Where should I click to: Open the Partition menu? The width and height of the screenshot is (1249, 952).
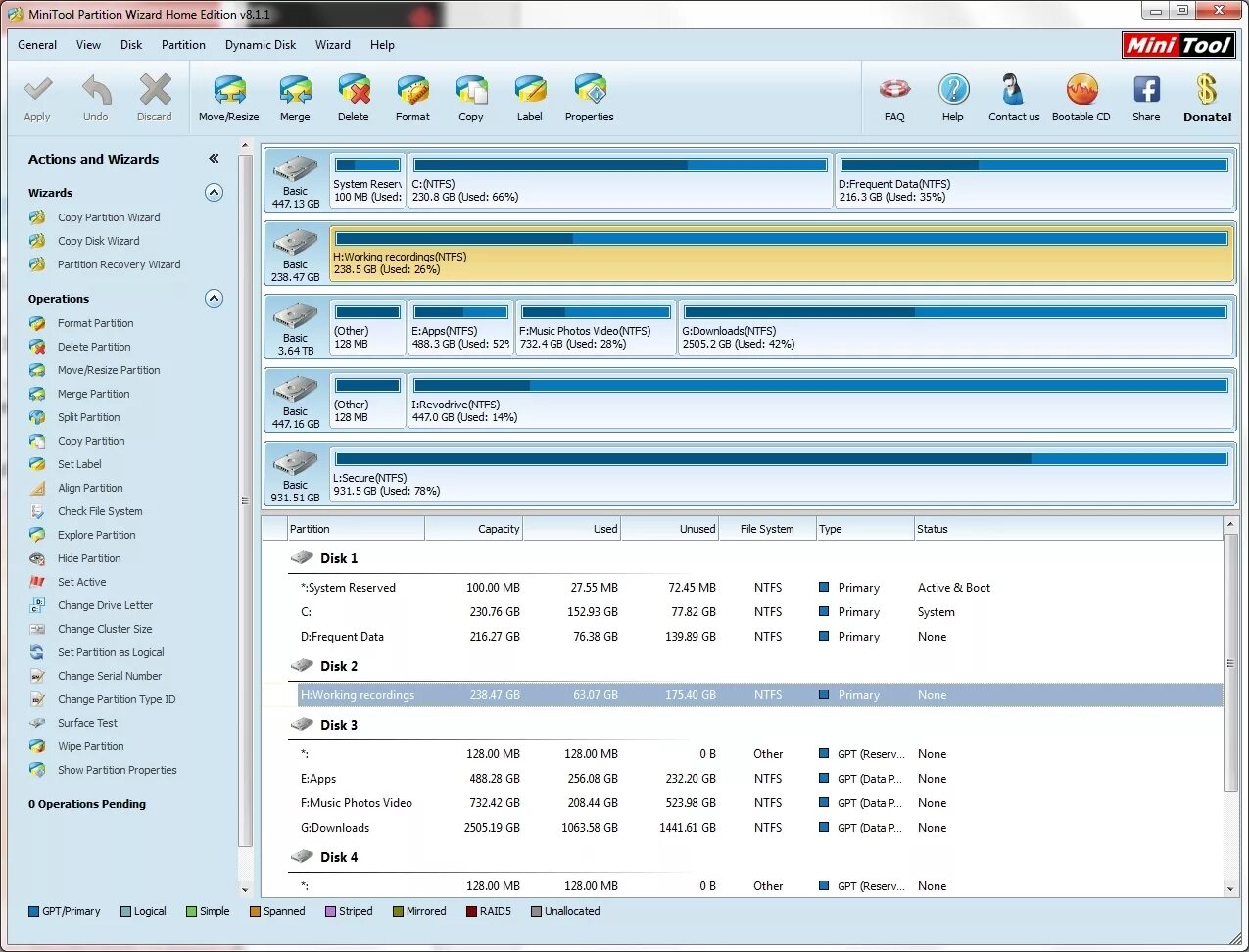[x=183, y=45]
